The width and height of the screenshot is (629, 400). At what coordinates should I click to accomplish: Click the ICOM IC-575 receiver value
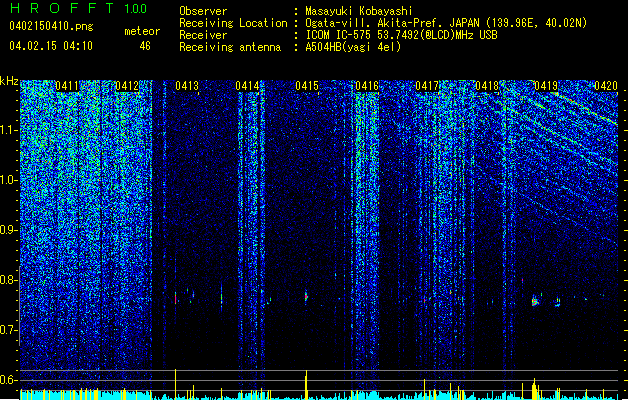coord(401,35)
